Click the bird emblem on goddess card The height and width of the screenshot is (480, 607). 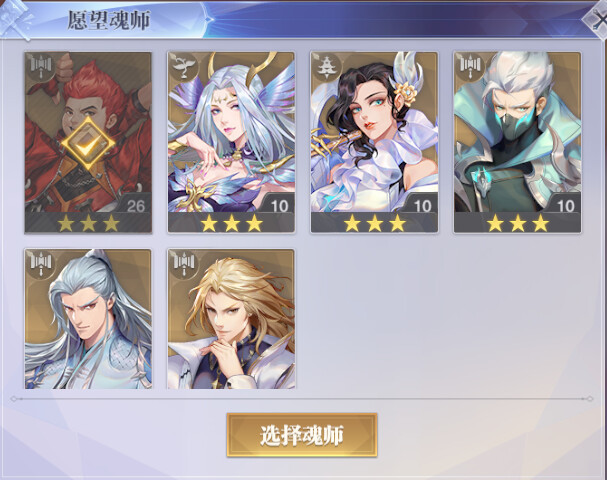(184, 67)
